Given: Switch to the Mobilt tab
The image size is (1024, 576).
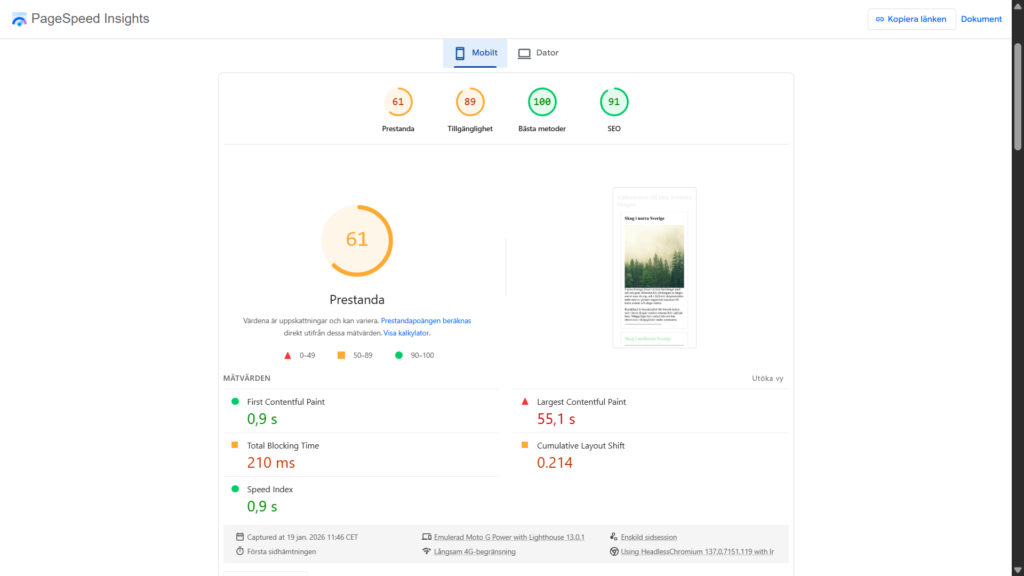Looking at the screenshot, I should (475, 53).
